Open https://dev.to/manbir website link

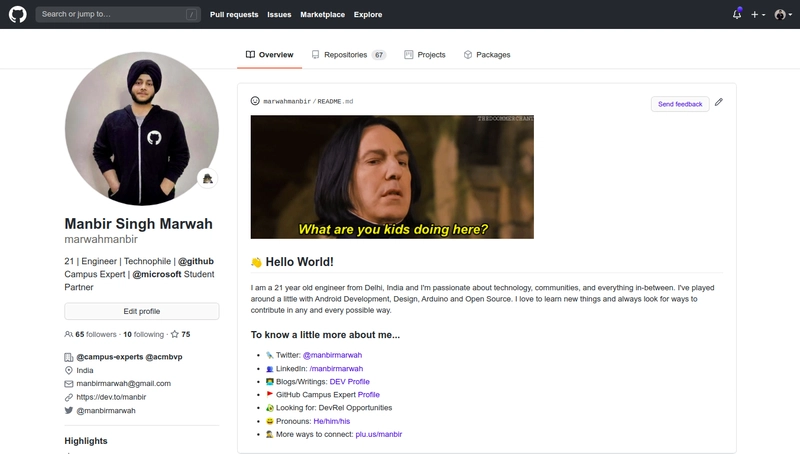[111, 397]
